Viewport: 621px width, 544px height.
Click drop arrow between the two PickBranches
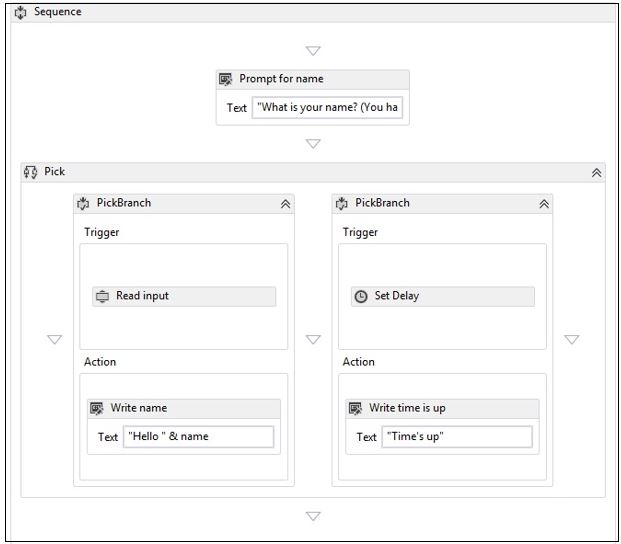point(313,340)
